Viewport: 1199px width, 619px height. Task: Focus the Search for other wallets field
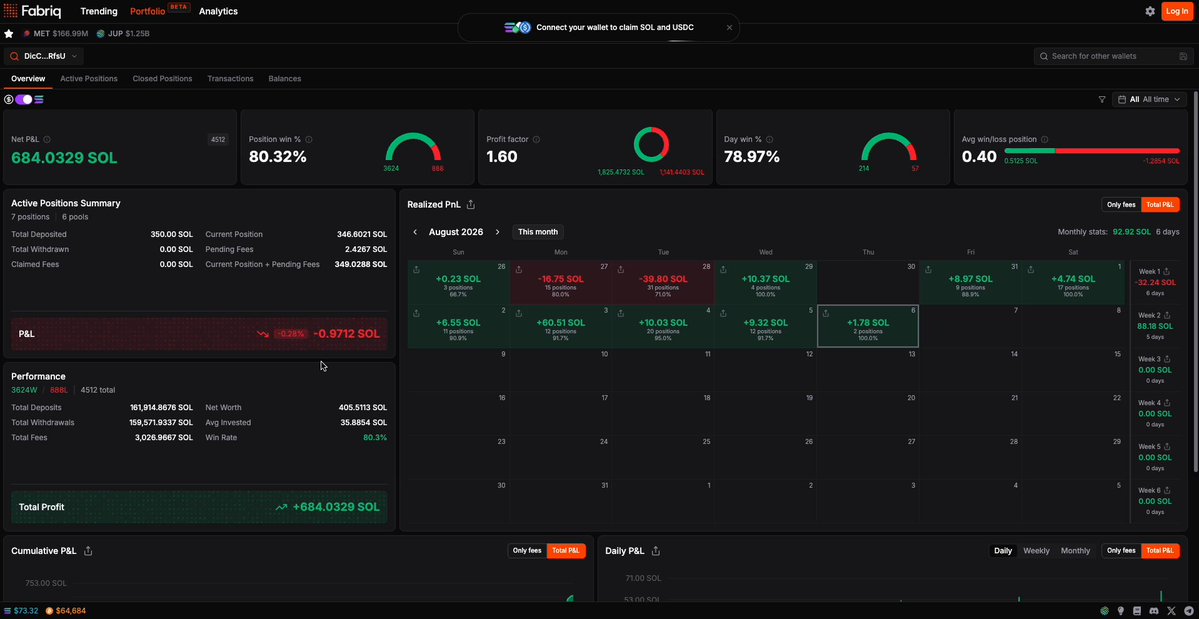[x=1113, y=57]
